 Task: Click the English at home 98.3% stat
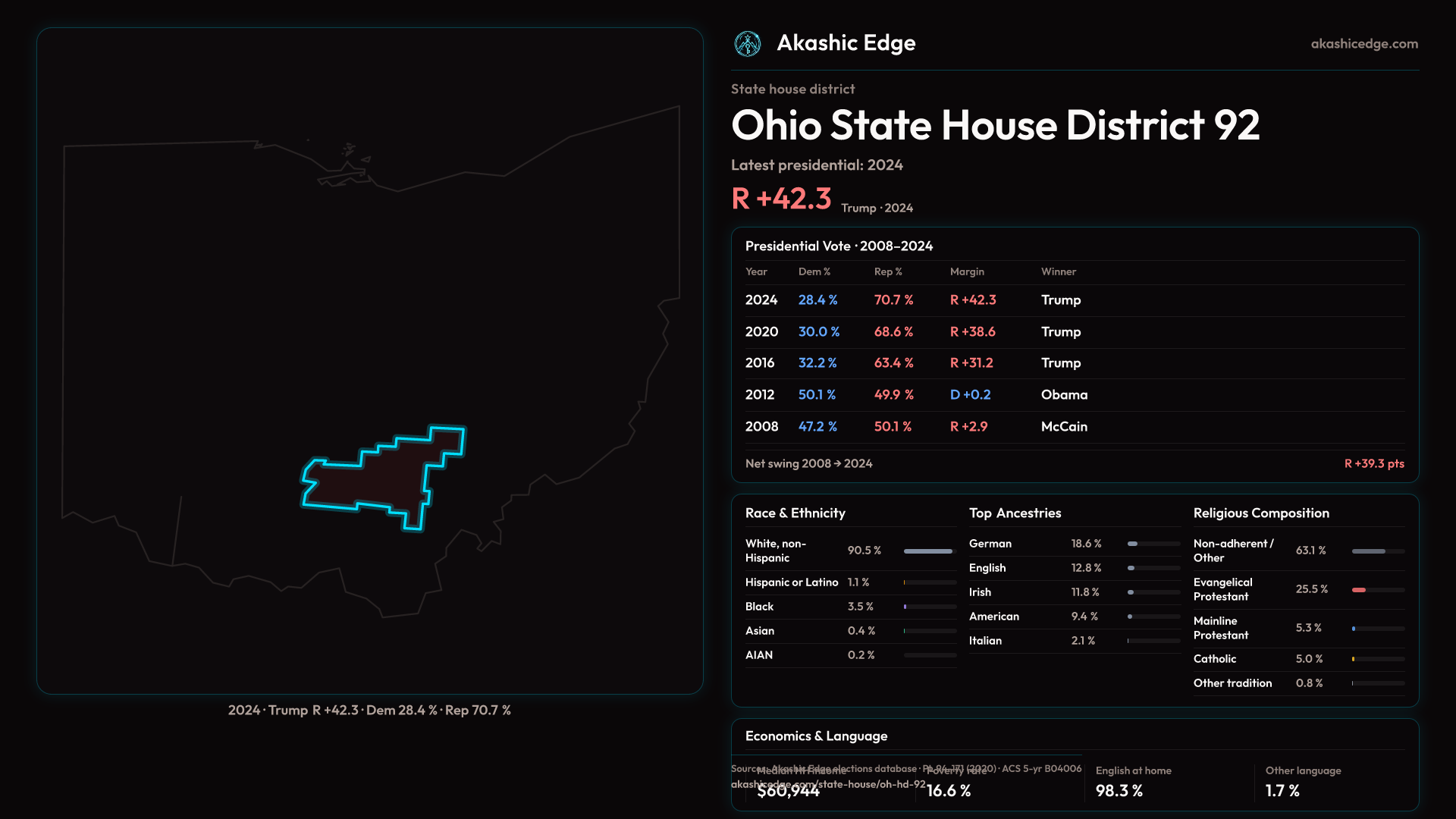tap(1119, 791)
